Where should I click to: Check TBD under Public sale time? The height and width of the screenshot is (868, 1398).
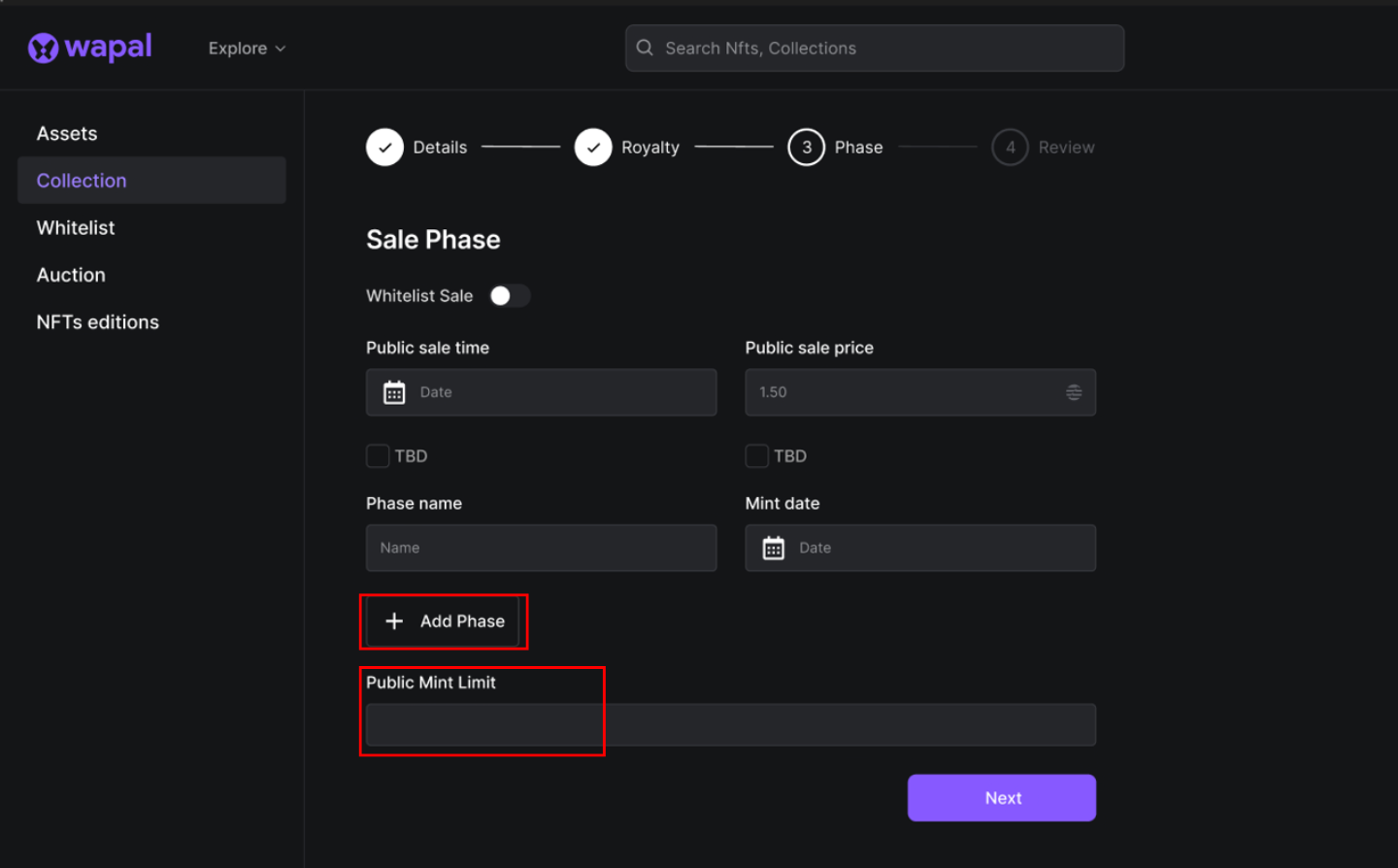coord(378,456)
